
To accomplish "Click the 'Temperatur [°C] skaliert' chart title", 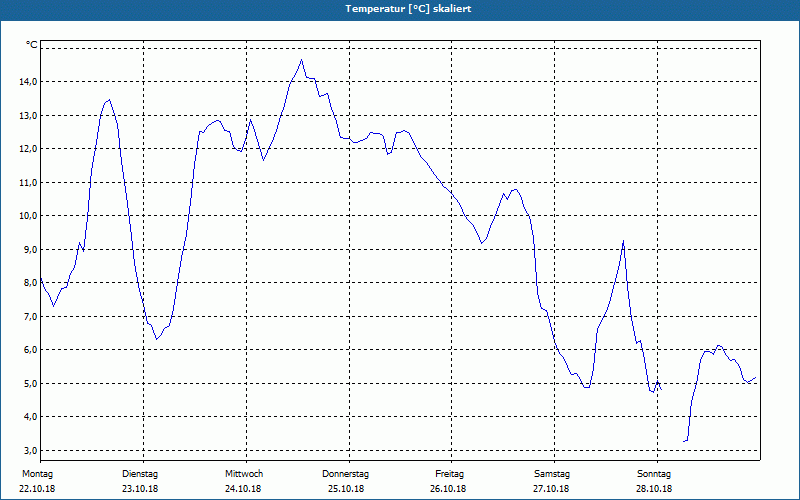I will pos(408,9).
